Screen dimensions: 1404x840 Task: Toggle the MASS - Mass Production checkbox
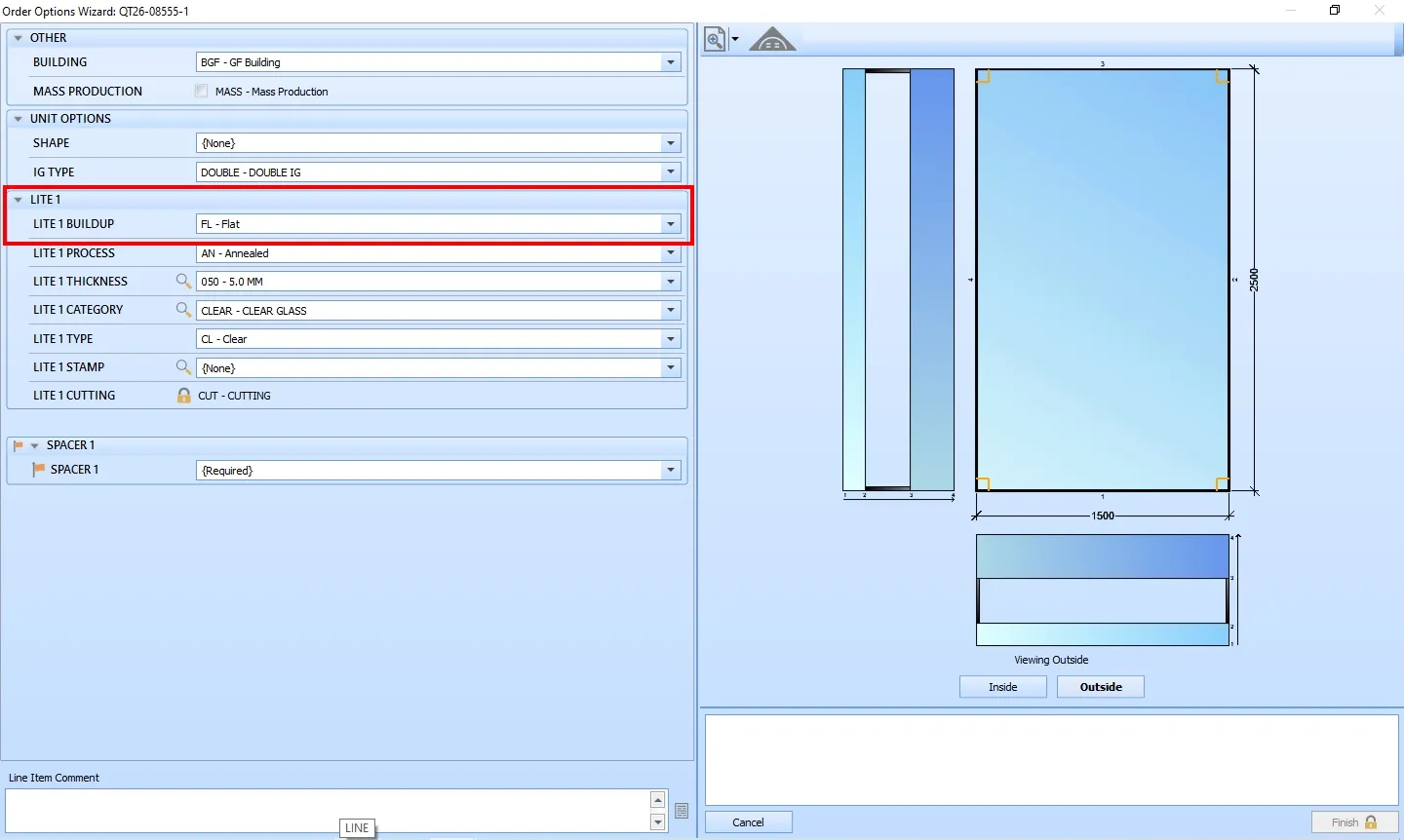202,91
